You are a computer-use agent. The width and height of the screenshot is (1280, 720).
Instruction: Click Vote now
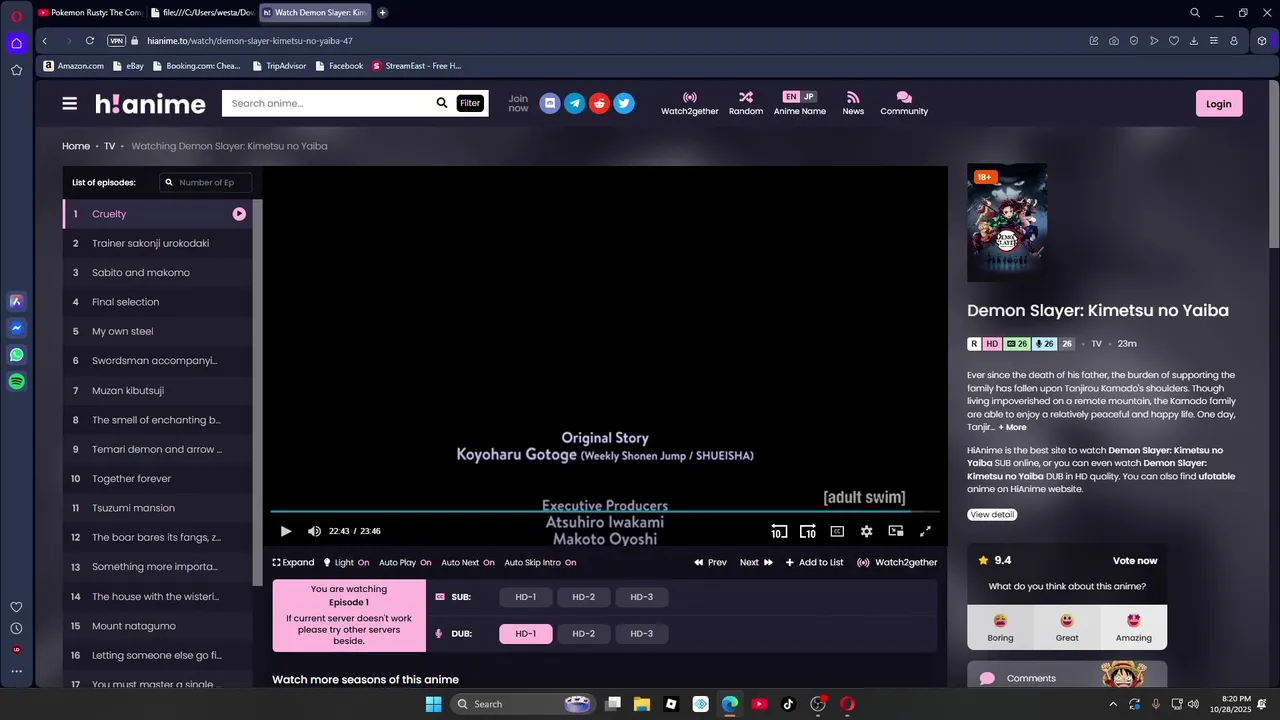1135,561
